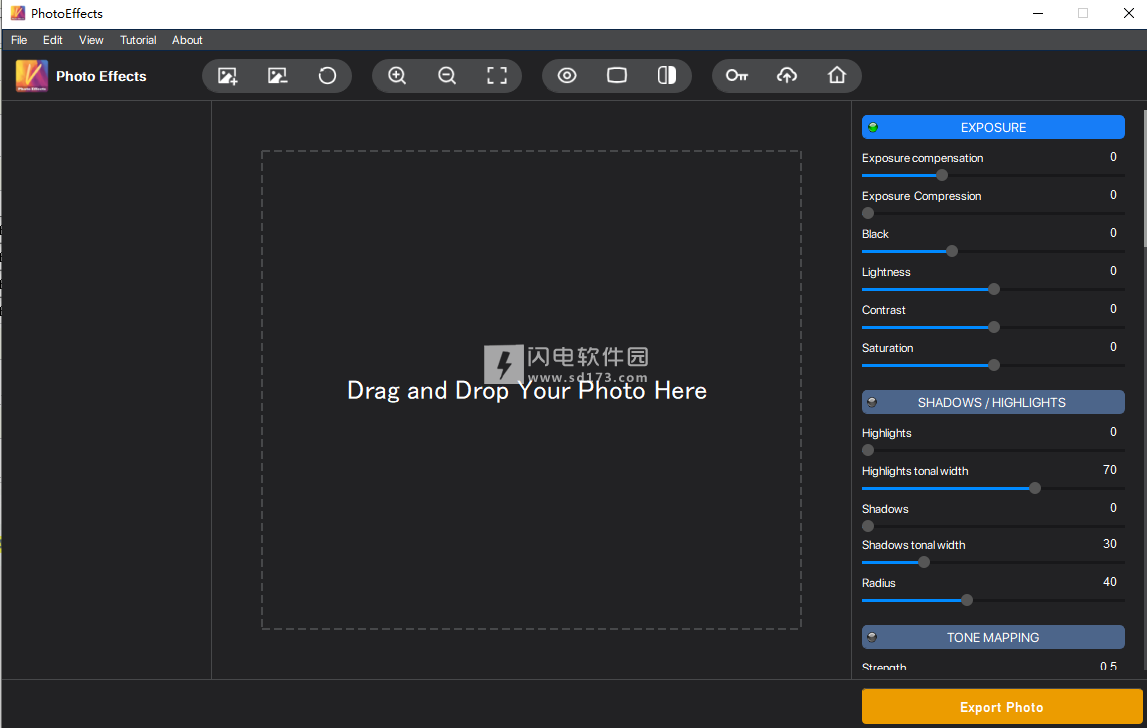The width and height of the screenshot is (1147, 728).
Task: Click the license key icon
Action: [737, 75]
